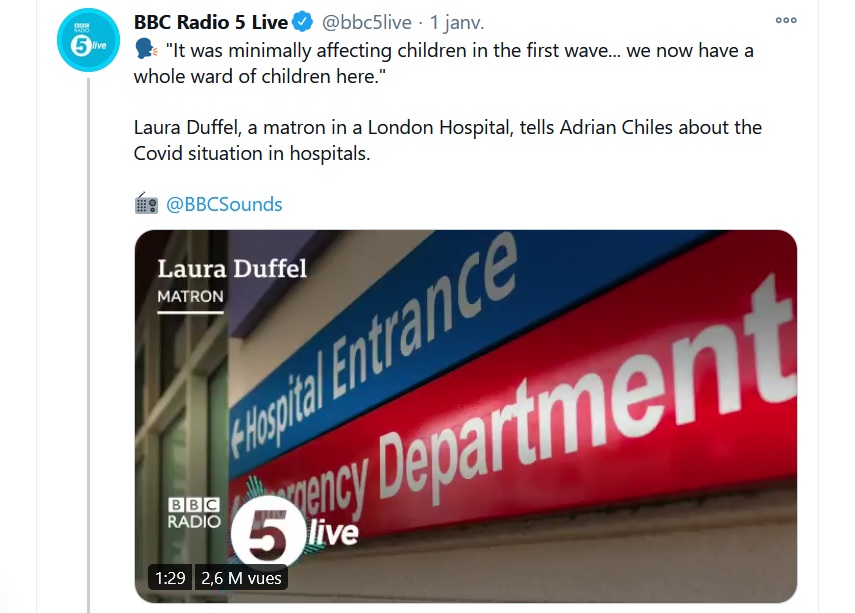Click the @bbc5live handle
Viewport: 855px width, 613px height.
click(366, 22)
